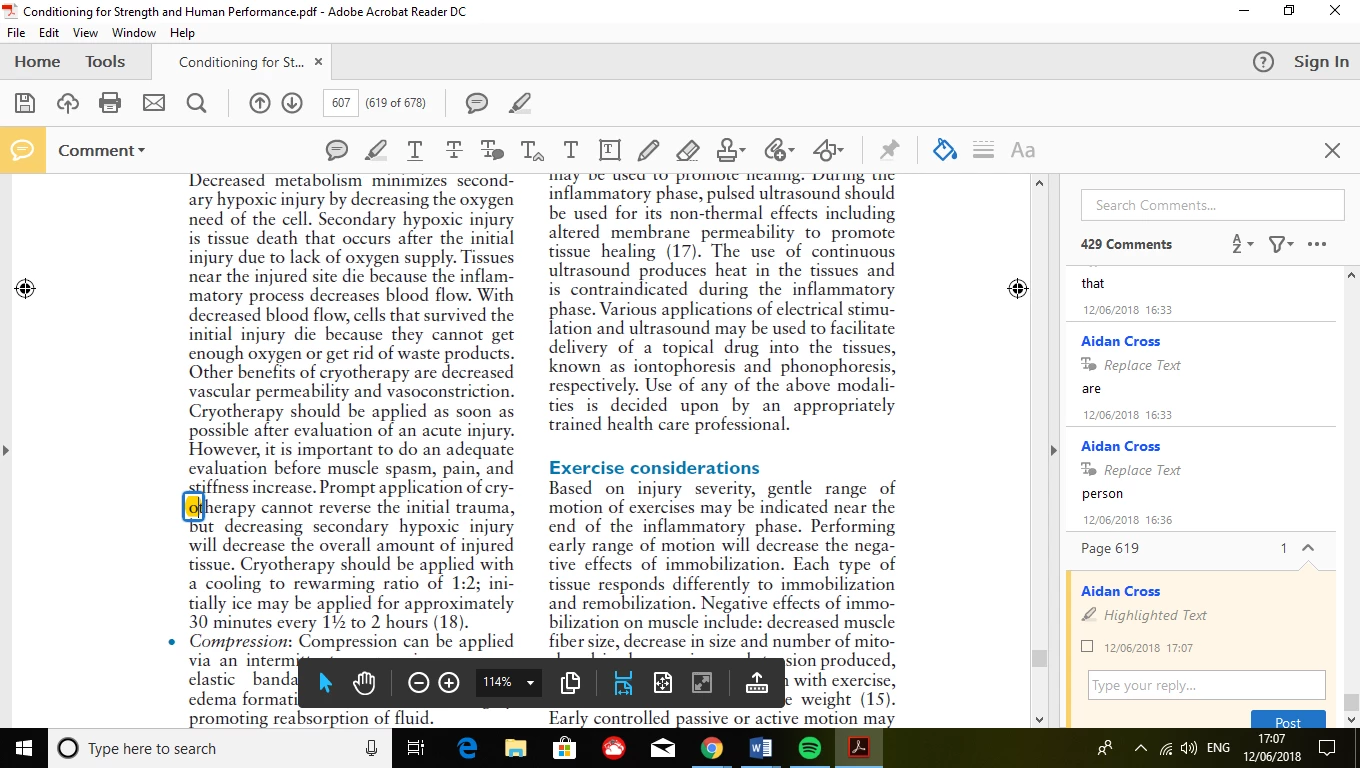Open the Window menu
Screen dimensions: 1360x768
click(x=133, y=33)
